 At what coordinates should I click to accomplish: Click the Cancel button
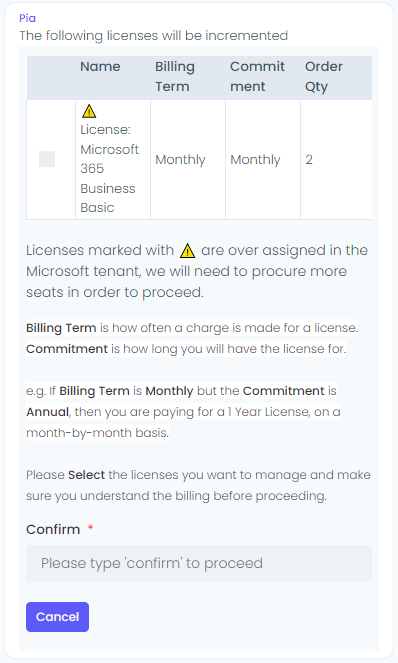point(58,617)
